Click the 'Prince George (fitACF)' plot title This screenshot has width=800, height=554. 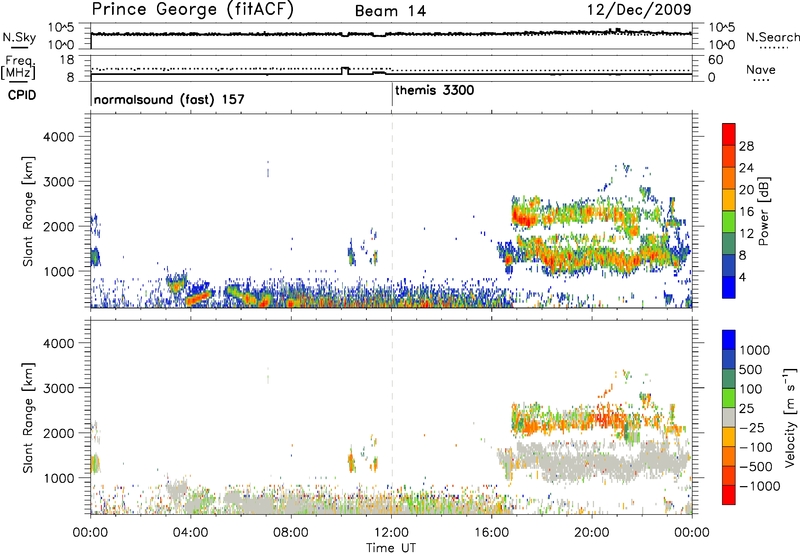193,9
